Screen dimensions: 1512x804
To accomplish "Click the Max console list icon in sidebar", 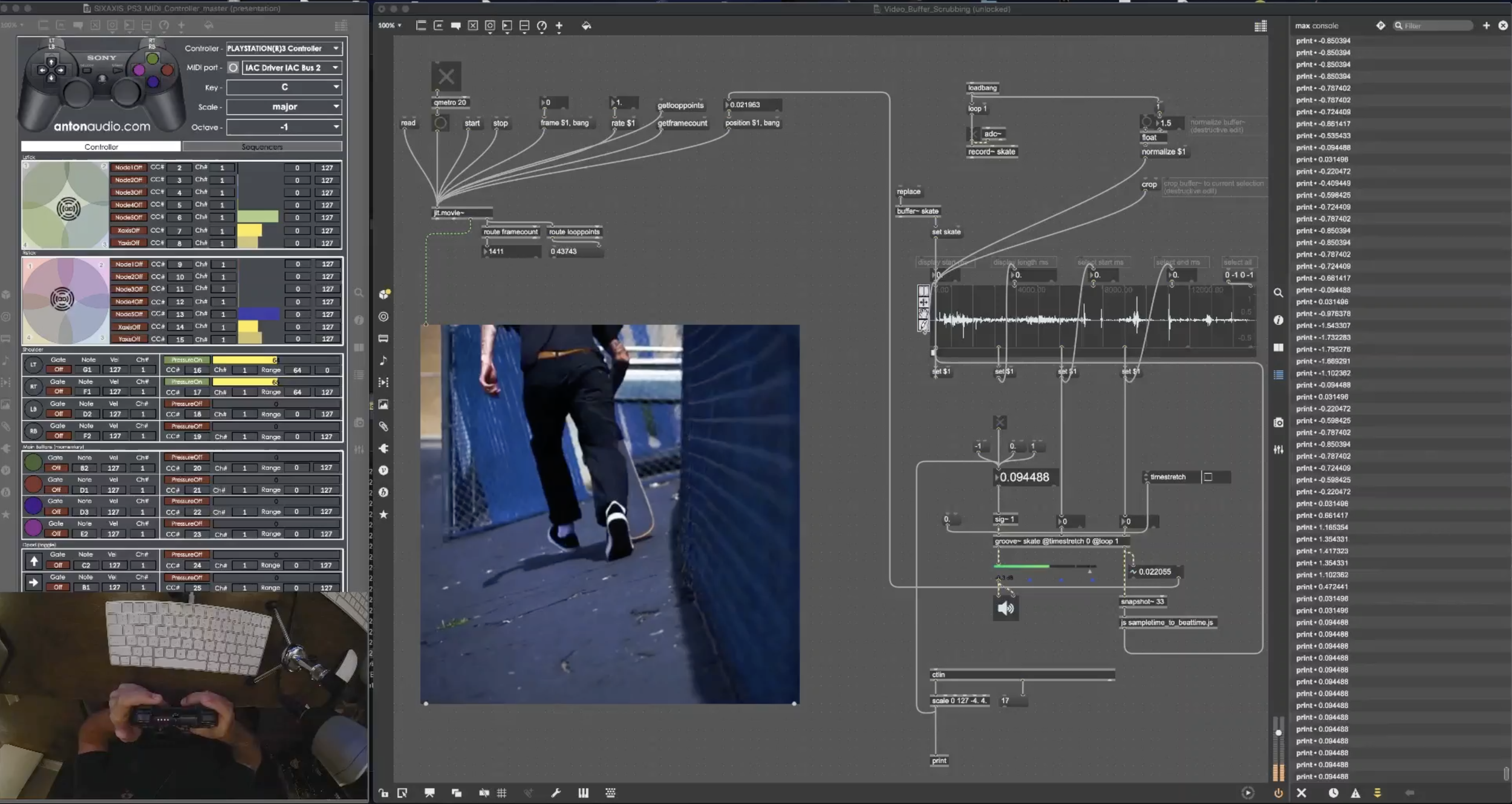I will coord(1278,375).
